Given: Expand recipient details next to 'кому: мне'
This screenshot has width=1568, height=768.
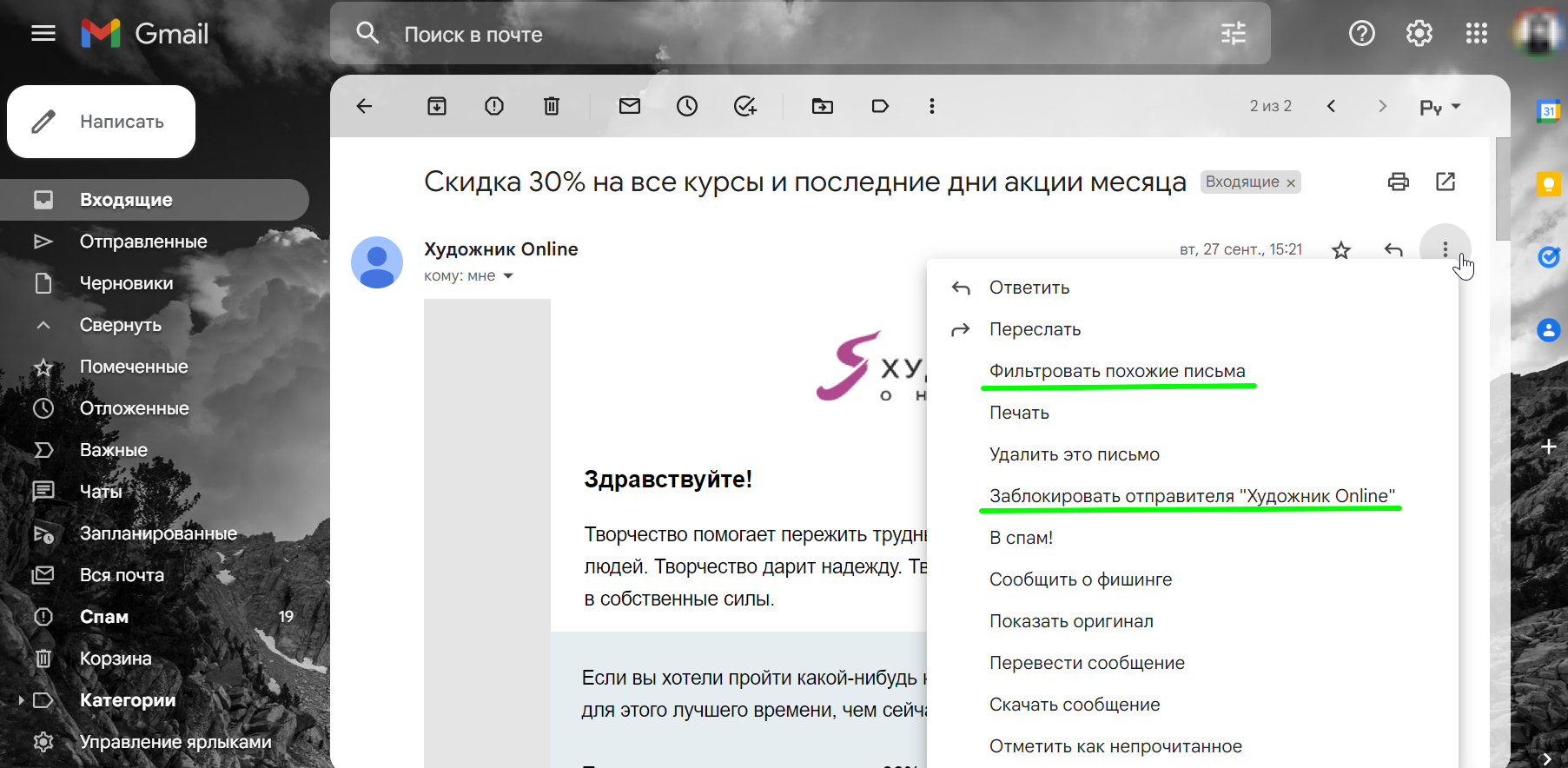Looking at the screenshot, I should coord(508,276).
